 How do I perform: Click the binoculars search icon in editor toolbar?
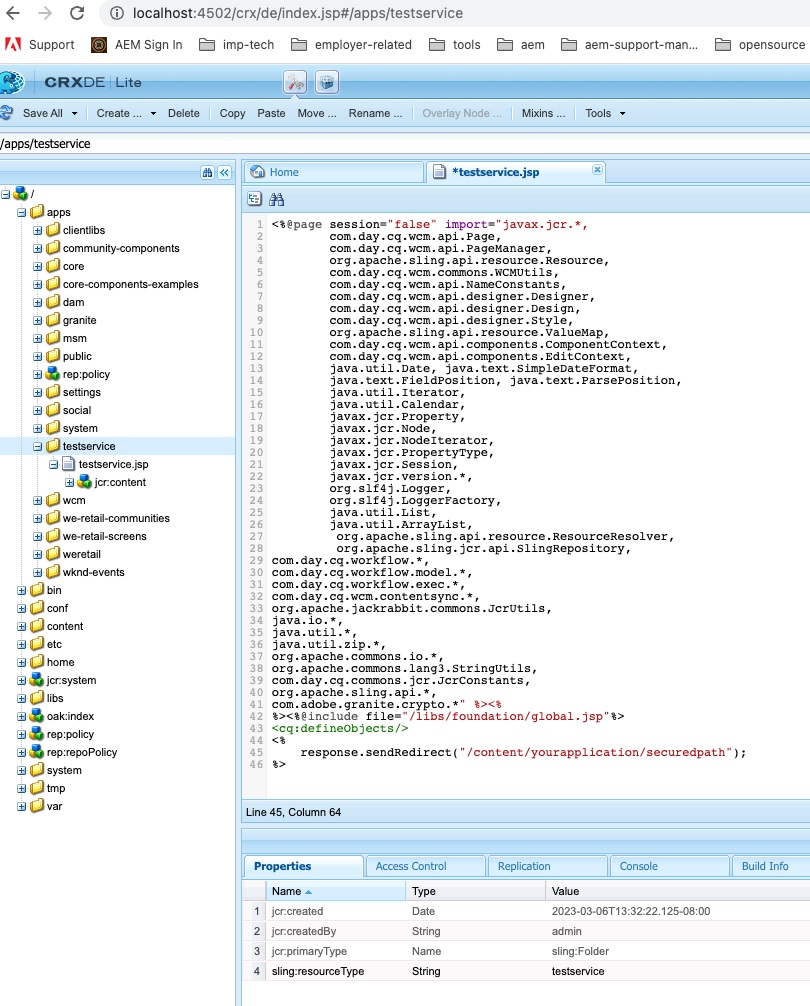point(277,199)
